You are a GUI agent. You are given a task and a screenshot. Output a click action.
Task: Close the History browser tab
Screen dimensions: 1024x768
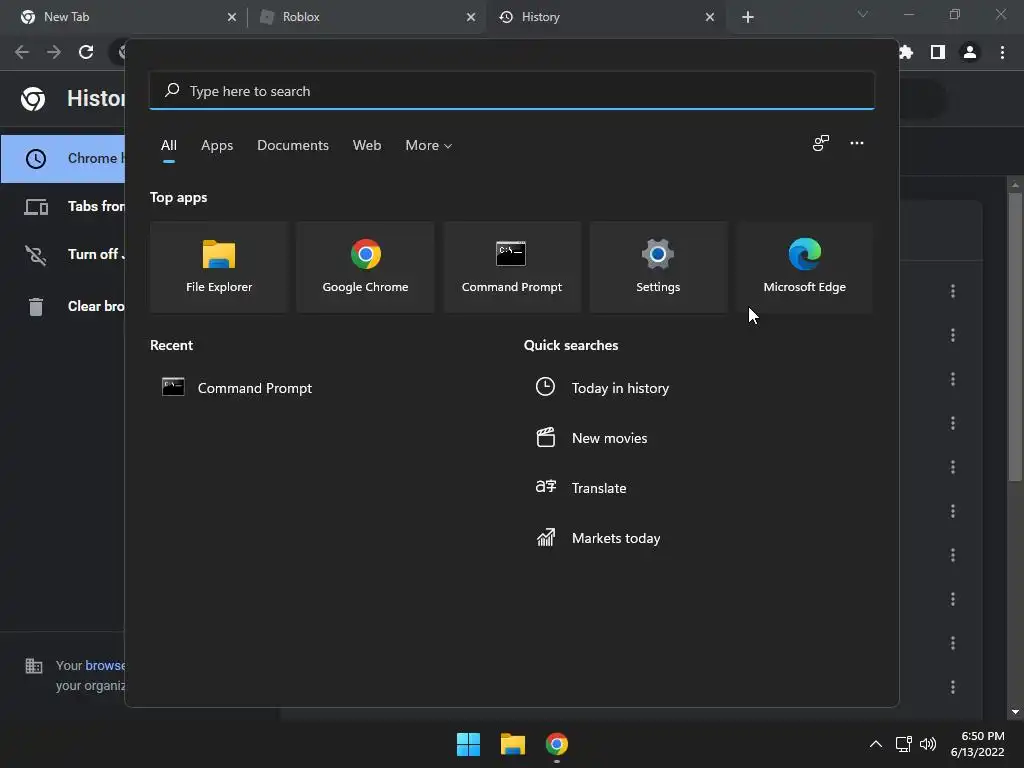(x=710, y=17)
